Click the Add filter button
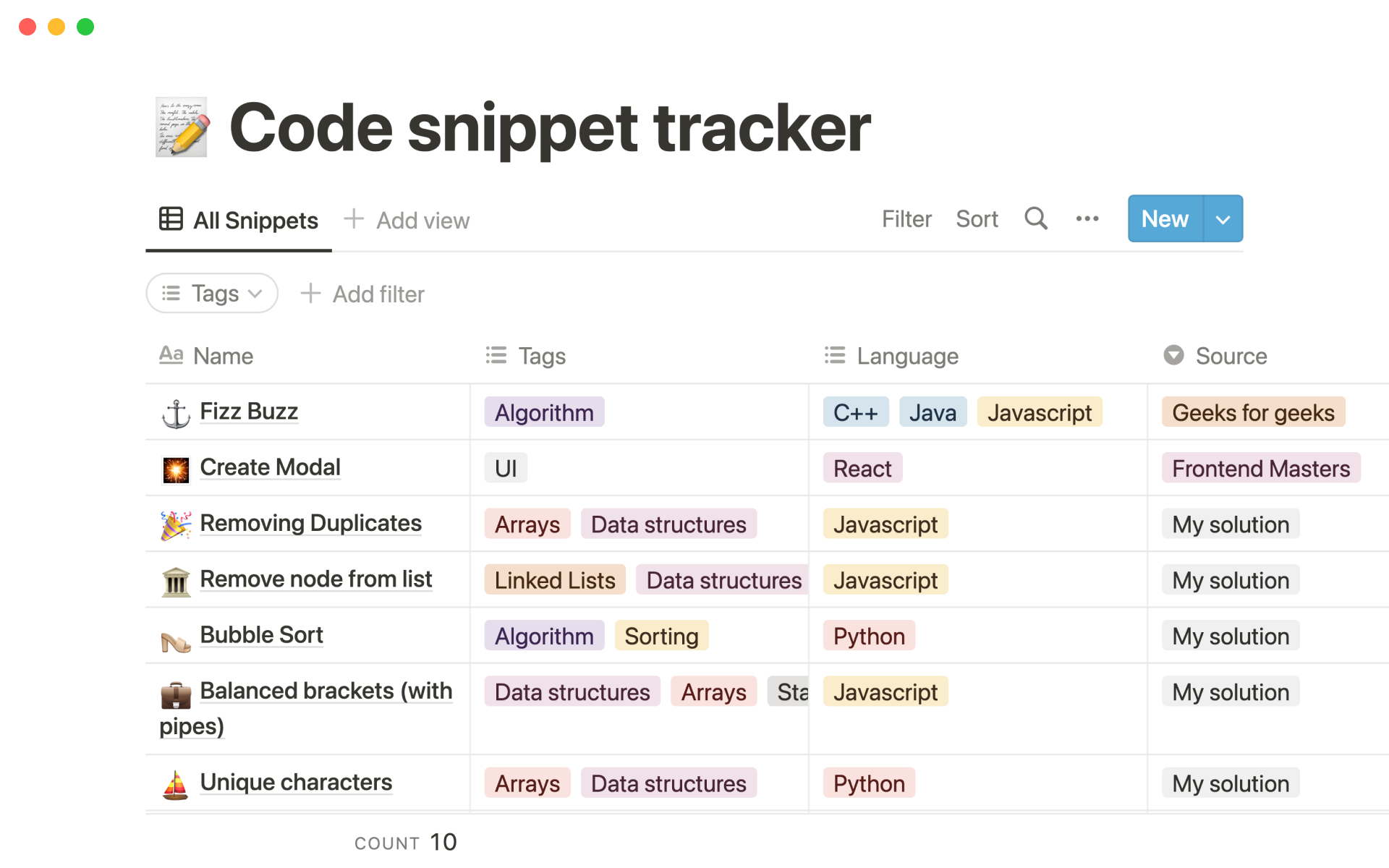Screen dimensions: 1389x868 (362, 294)
